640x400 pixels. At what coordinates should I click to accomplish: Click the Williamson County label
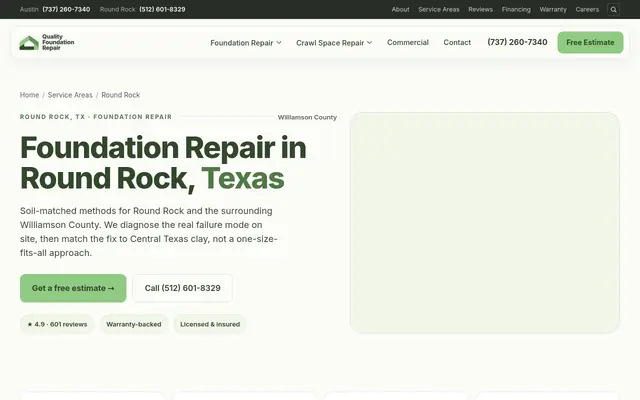[x=307, y=117]
